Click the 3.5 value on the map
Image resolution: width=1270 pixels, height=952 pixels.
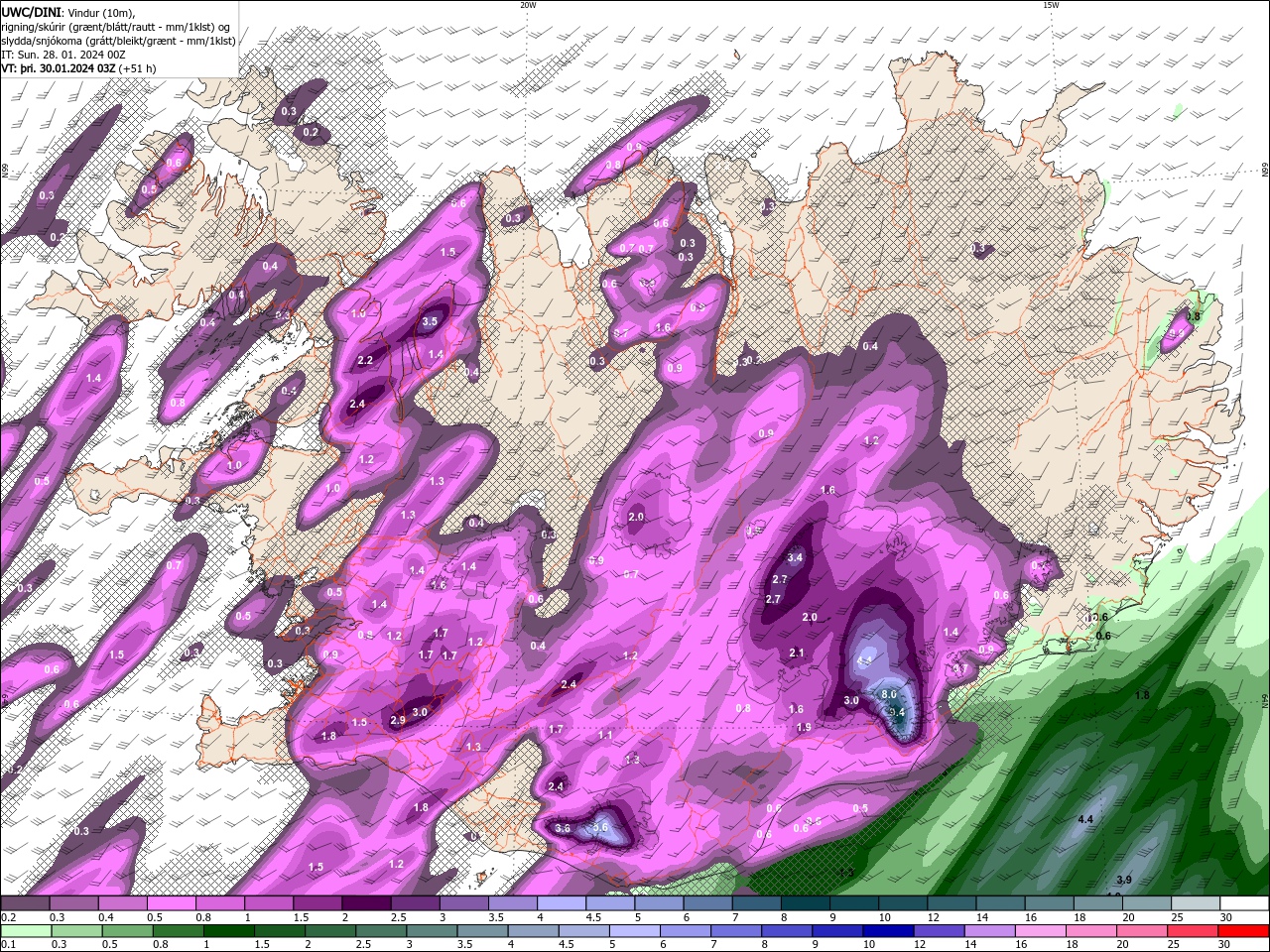(430, 321)
